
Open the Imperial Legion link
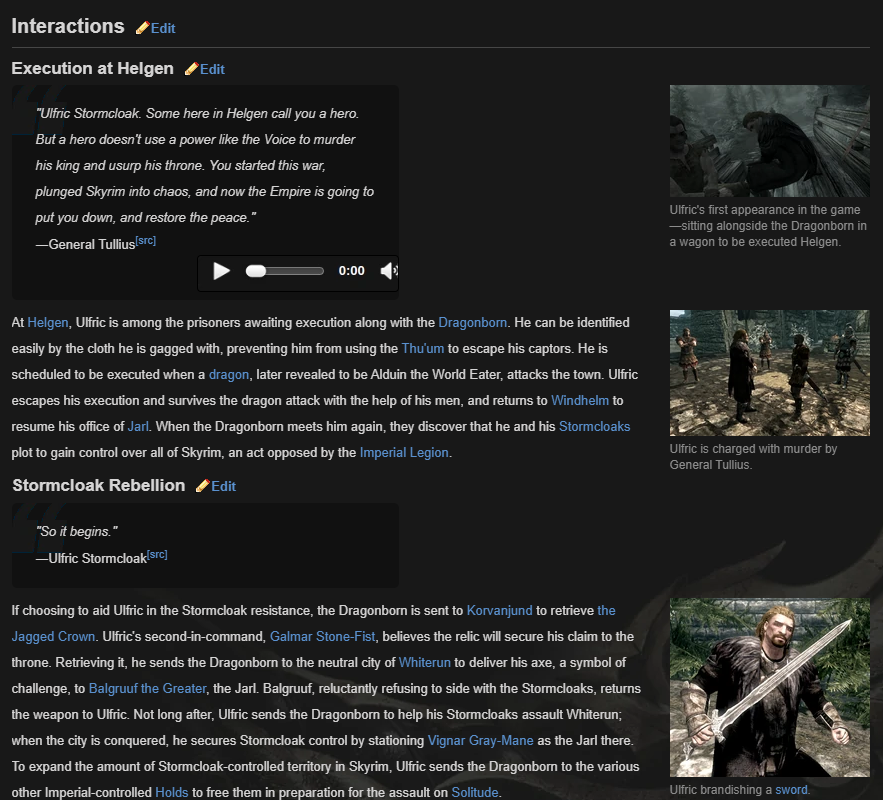tap(404, 453)
